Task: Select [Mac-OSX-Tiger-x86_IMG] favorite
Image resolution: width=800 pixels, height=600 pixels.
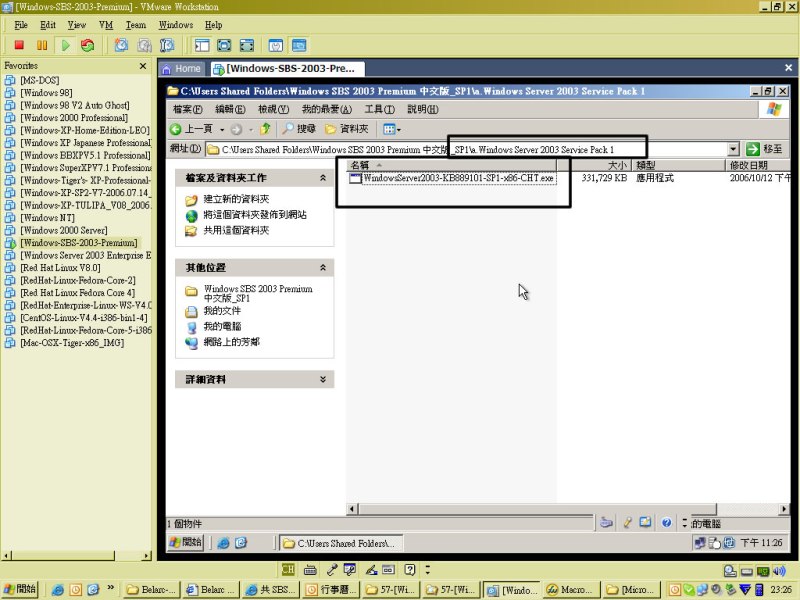Action: (72, 343)
